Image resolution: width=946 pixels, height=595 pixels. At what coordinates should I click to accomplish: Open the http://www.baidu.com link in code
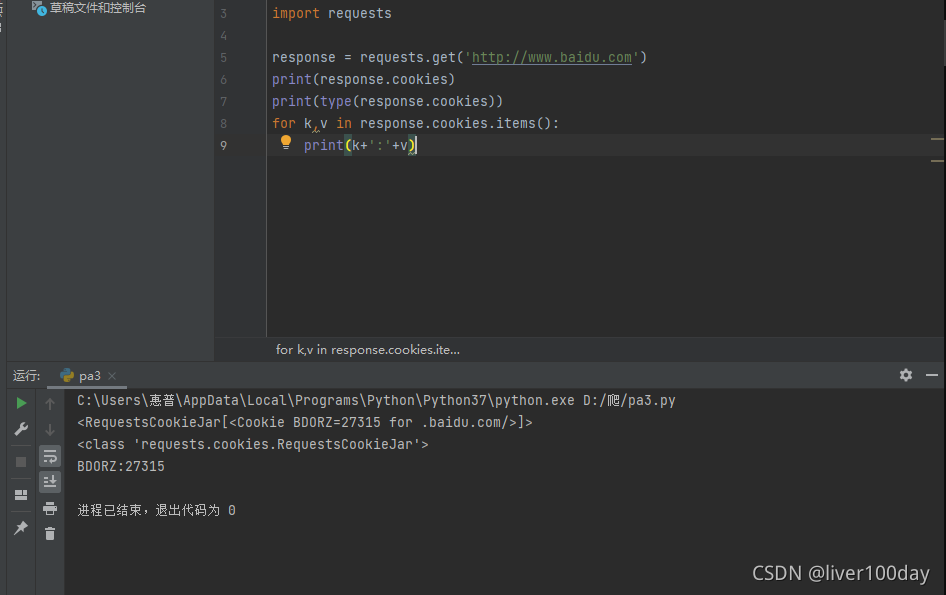pyautogui.click(x=551, y=57)
